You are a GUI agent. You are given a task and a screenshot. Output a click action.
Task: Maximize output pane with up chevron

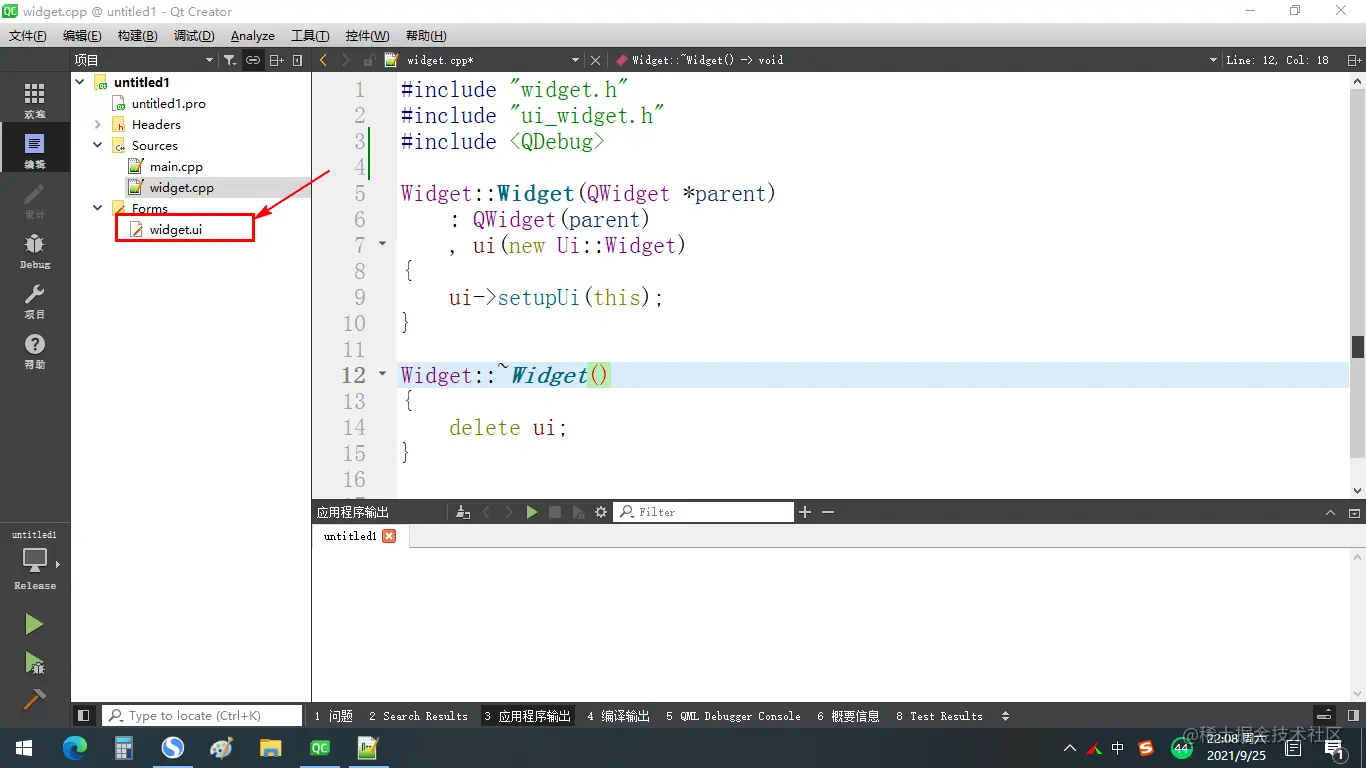coord(1330,512)
